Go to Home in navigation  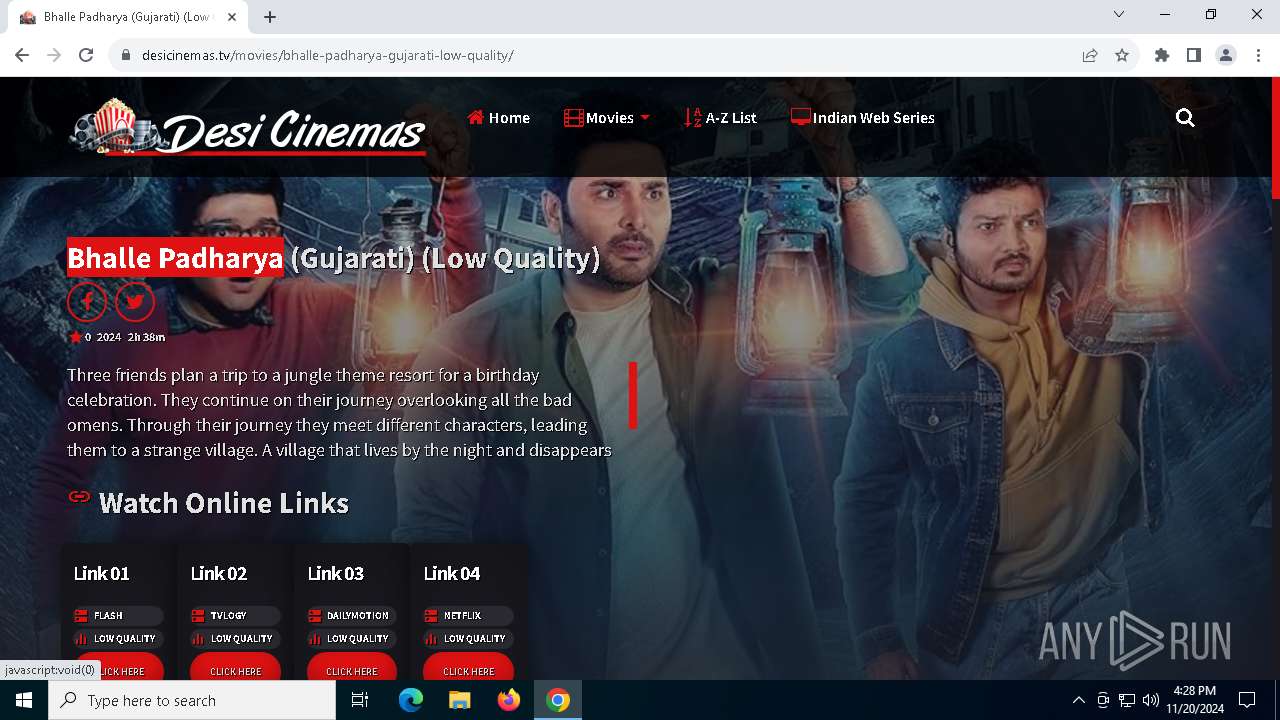pos(498,118)
